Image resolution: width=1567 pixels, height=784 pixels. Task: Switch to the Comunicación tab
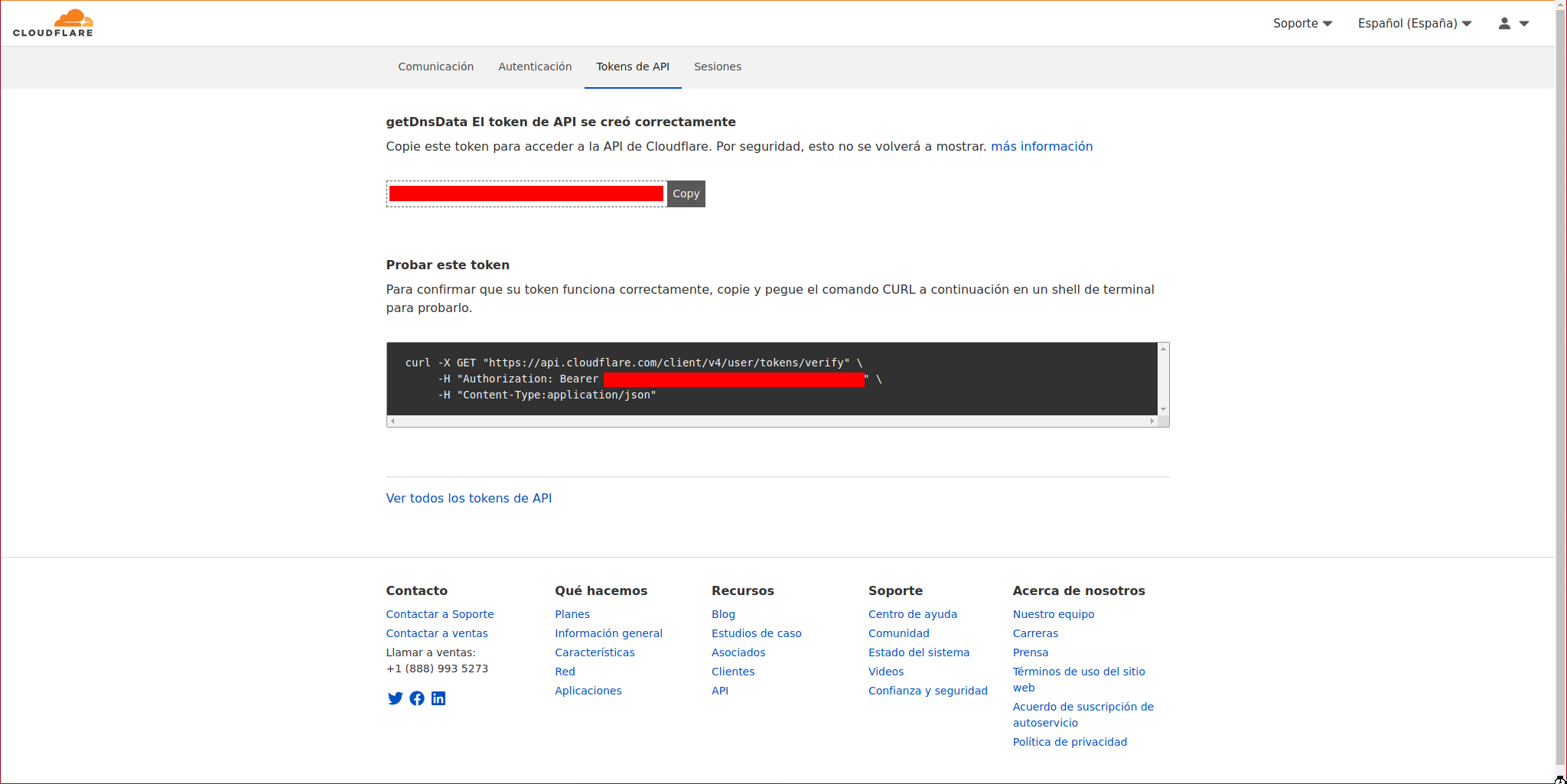(x=435, y=67)
